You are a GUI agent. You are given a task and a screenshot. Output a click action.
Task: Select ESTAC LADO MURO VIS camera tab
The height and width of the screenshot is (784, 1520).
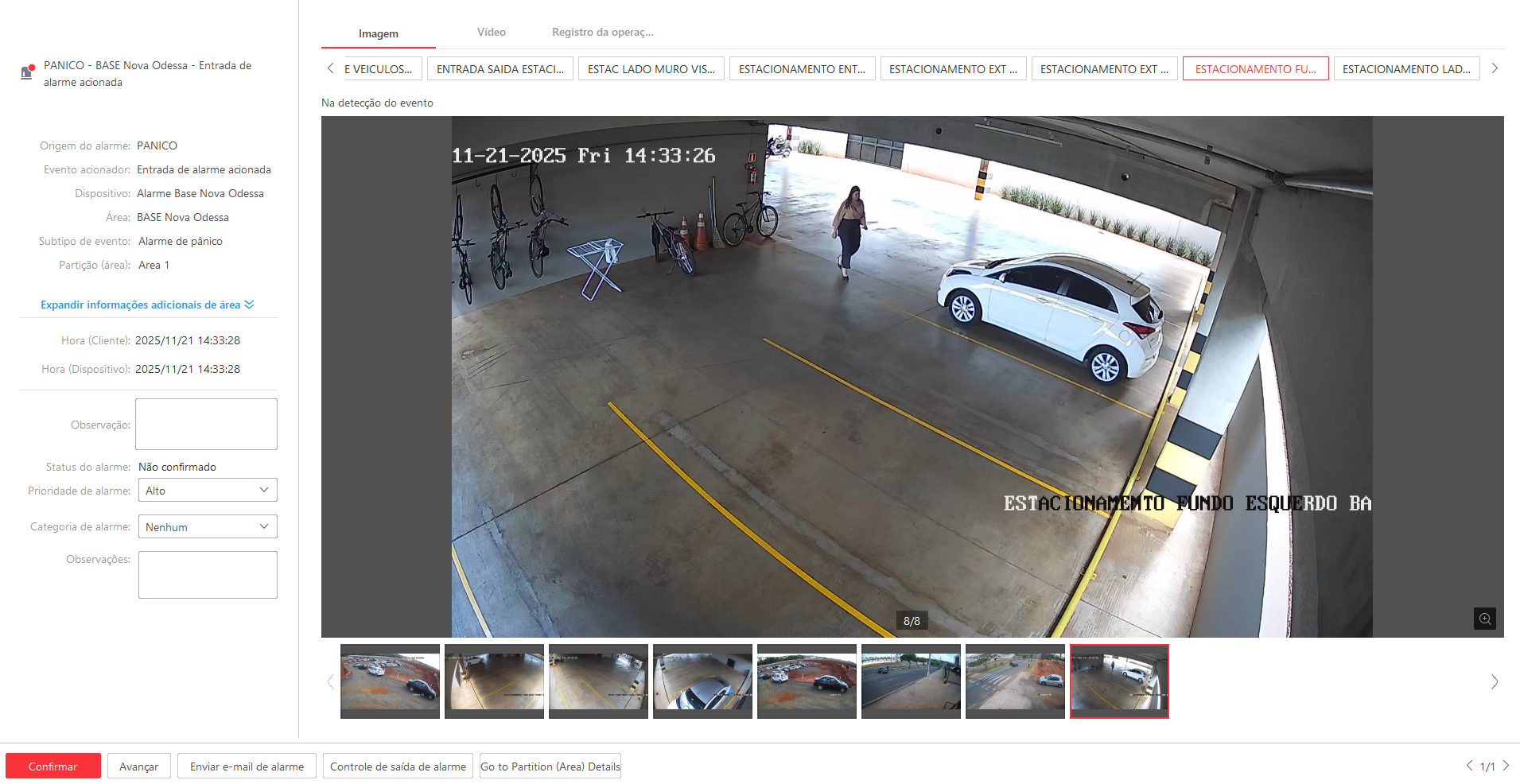[x=651, y=69]
